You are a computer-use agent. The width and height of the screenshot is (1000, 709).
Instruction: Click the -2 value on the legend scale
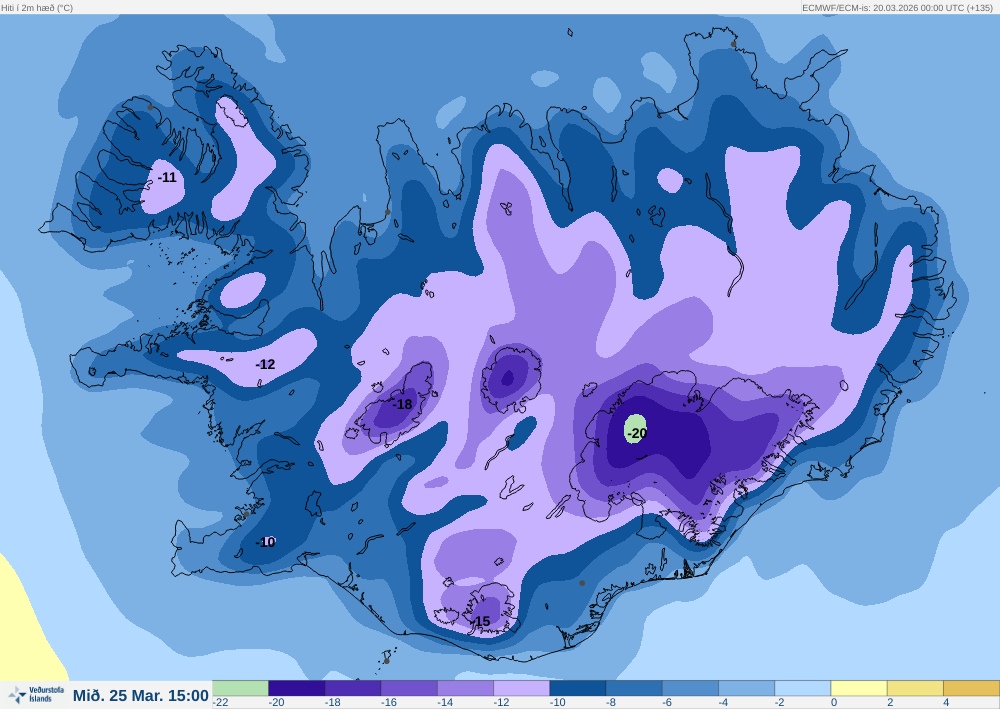tap(779, 703)
